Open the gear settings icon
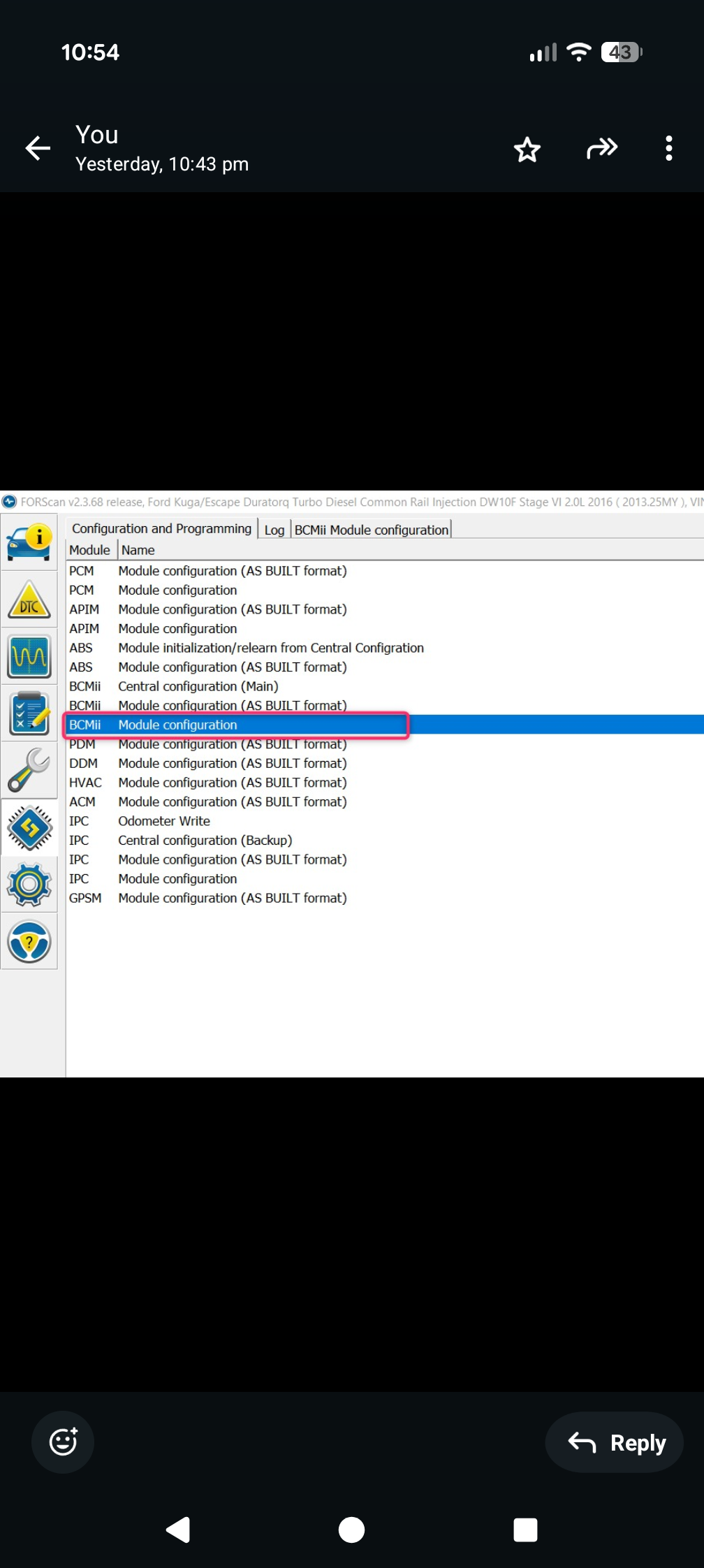704x1568 pixels. pyautogui.click(x=29, y=885)
